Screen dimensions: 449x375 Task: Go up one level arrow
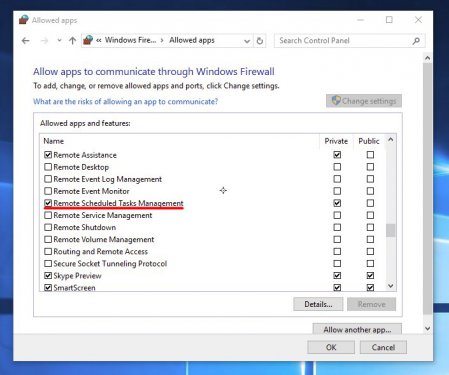pyautogui.click(x=72, y=41)
